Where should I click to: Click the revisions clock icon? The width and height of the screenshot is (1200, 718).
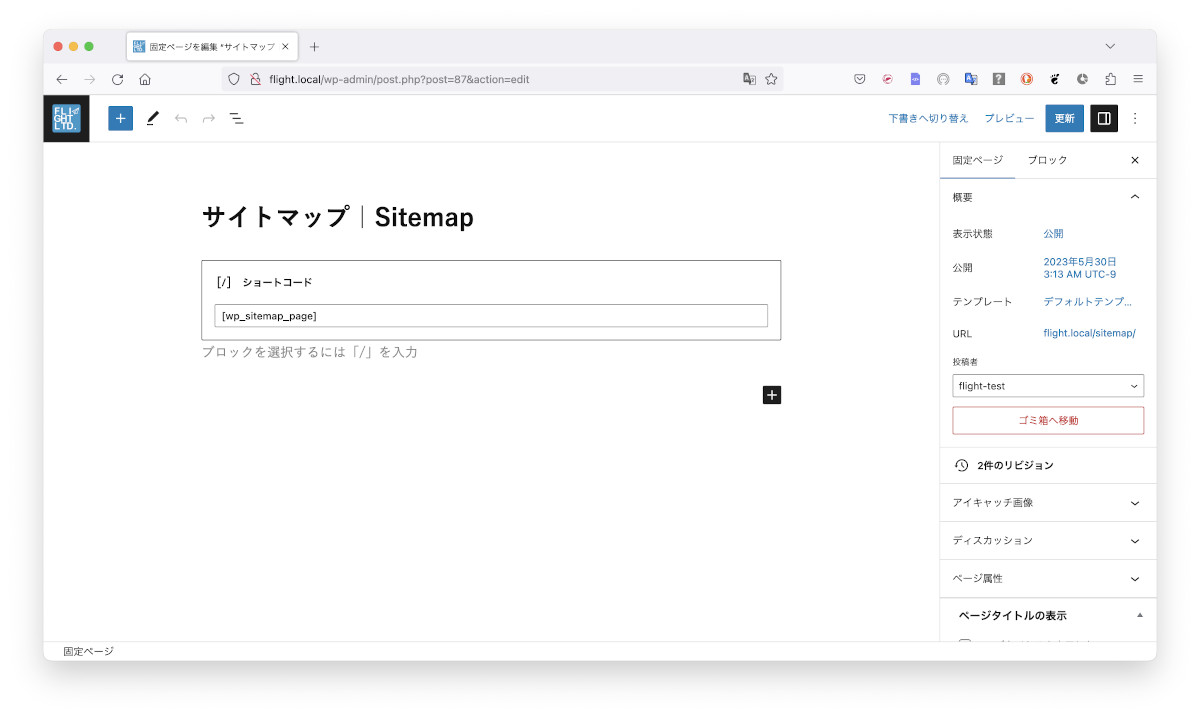[962, 465]
